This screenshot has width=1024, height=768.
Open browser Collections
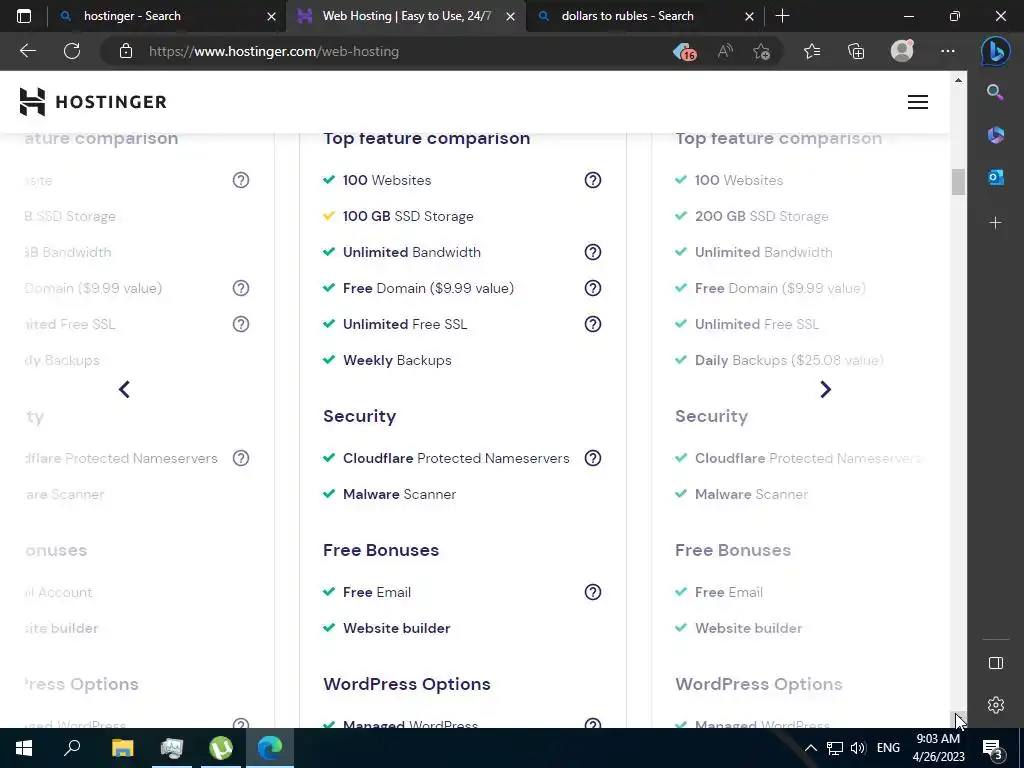pyautogui.click(x=856, y=51)
